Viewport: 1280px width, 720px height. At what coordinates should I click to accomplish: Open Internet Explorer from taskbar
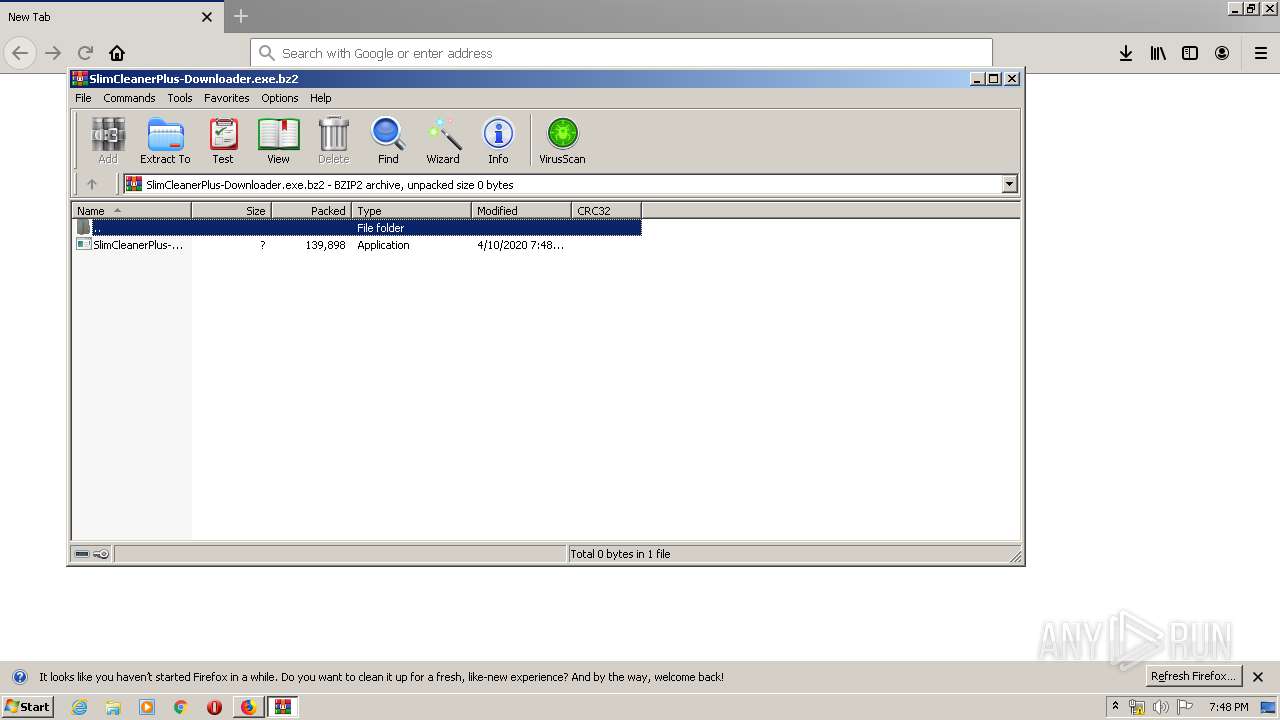click(79, 707)
